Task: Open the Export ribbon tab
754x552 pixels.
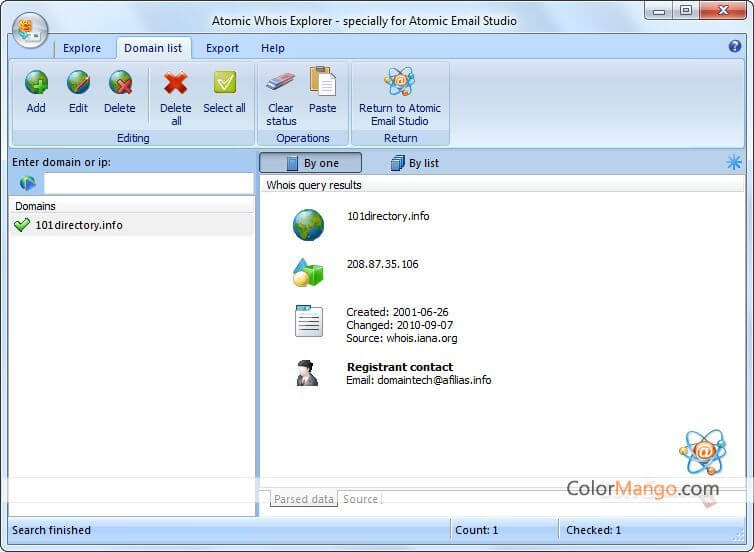Action: (222, 48)
